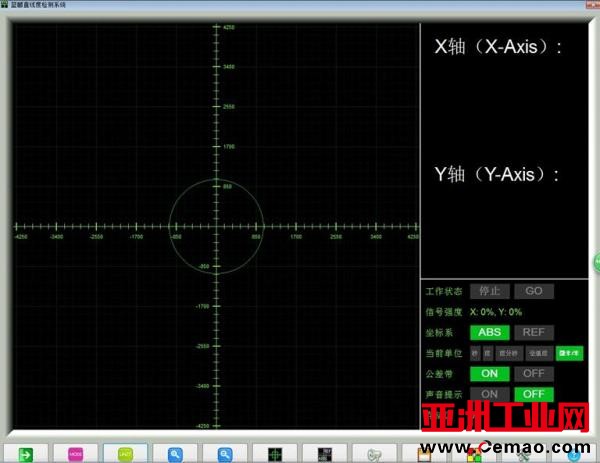Click the 工作状态 label
The height and width of the screenshot is (463, 600).
pos(444,292)
